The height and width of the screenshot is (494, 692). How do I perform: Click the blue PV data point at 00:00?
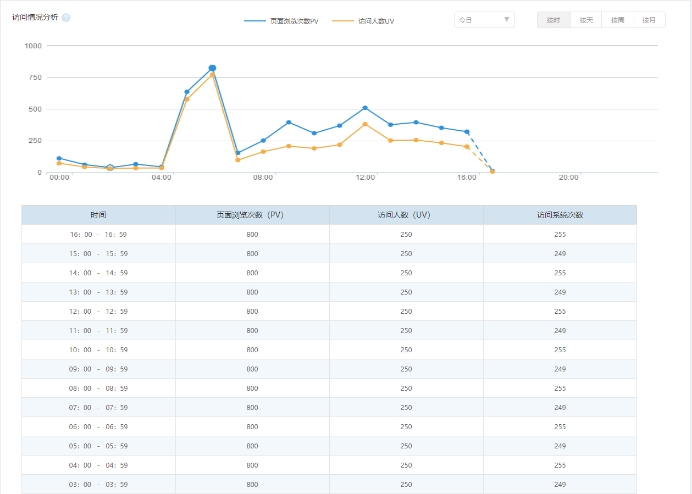pos(59,158)
